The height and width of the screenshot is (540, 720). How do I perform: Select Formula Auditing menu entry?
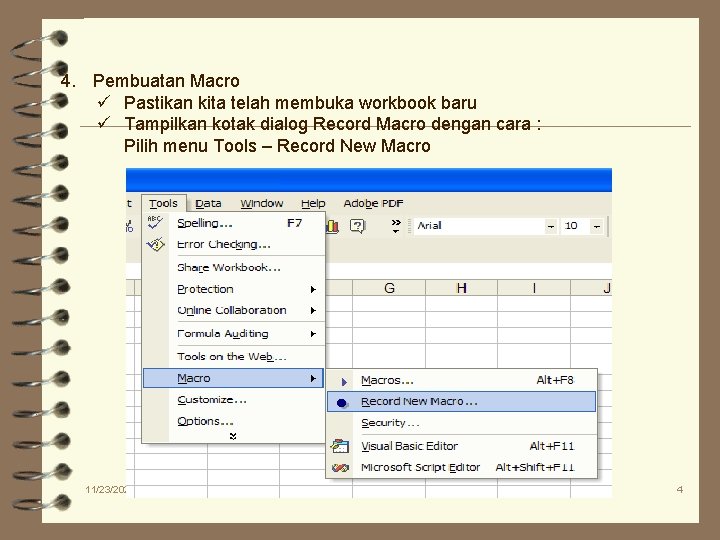233,334
